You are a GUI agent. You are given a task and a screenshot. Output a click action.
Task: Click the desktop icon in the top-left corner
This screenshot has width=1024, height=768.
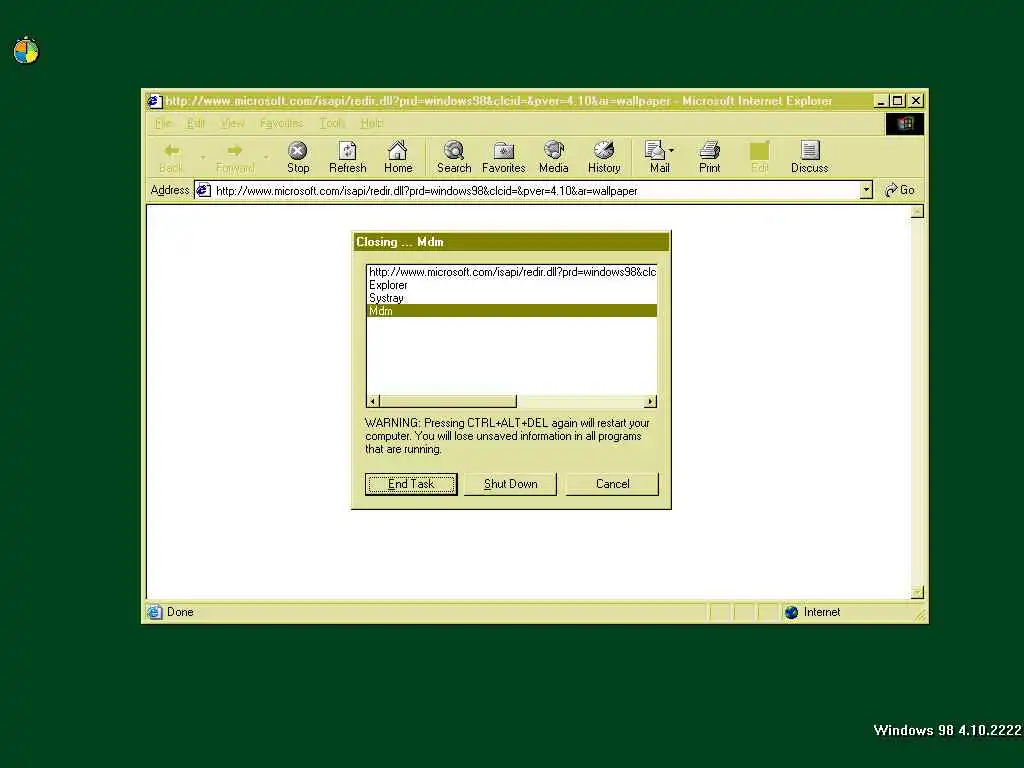tap(26, 51)
